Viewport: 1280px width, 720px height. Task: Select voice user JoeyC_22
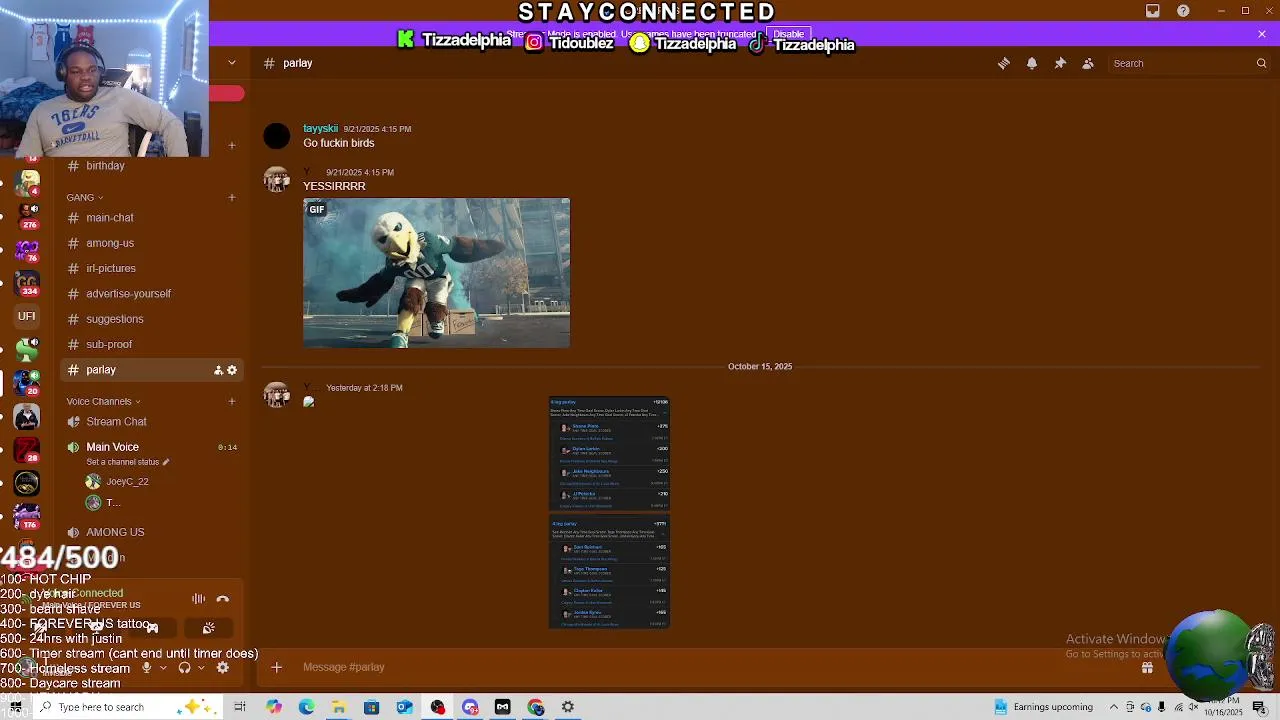coord(127,482)
